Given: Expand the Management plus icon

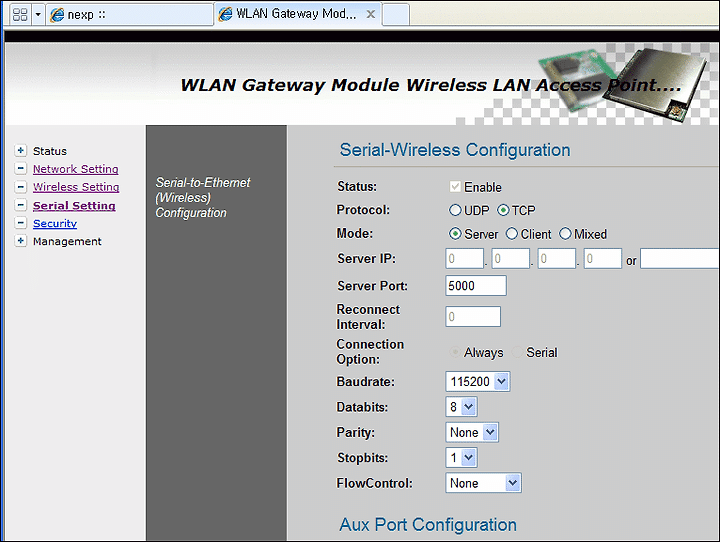Looking at the screenshot, I should coord(21,241).
